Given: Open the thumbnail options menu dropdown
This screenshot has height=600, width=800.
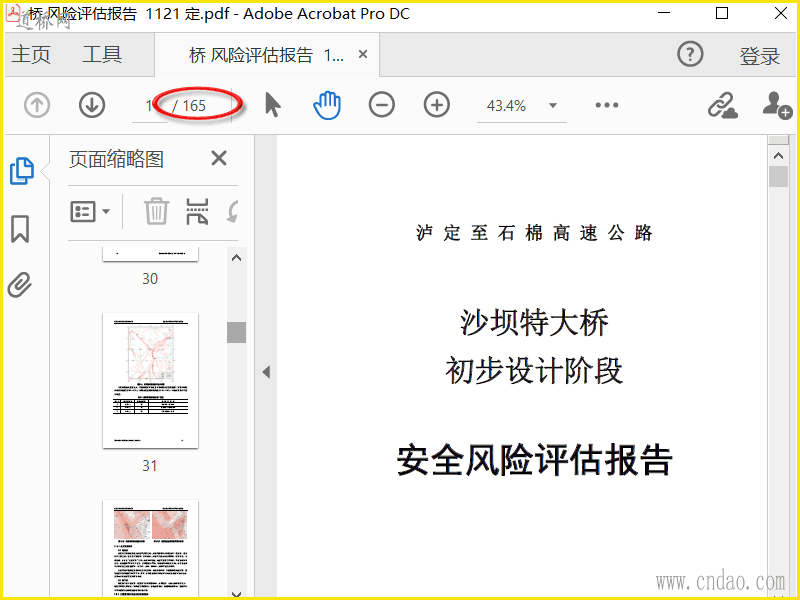Looking at the screenshot, I should [x=90, y=211].
